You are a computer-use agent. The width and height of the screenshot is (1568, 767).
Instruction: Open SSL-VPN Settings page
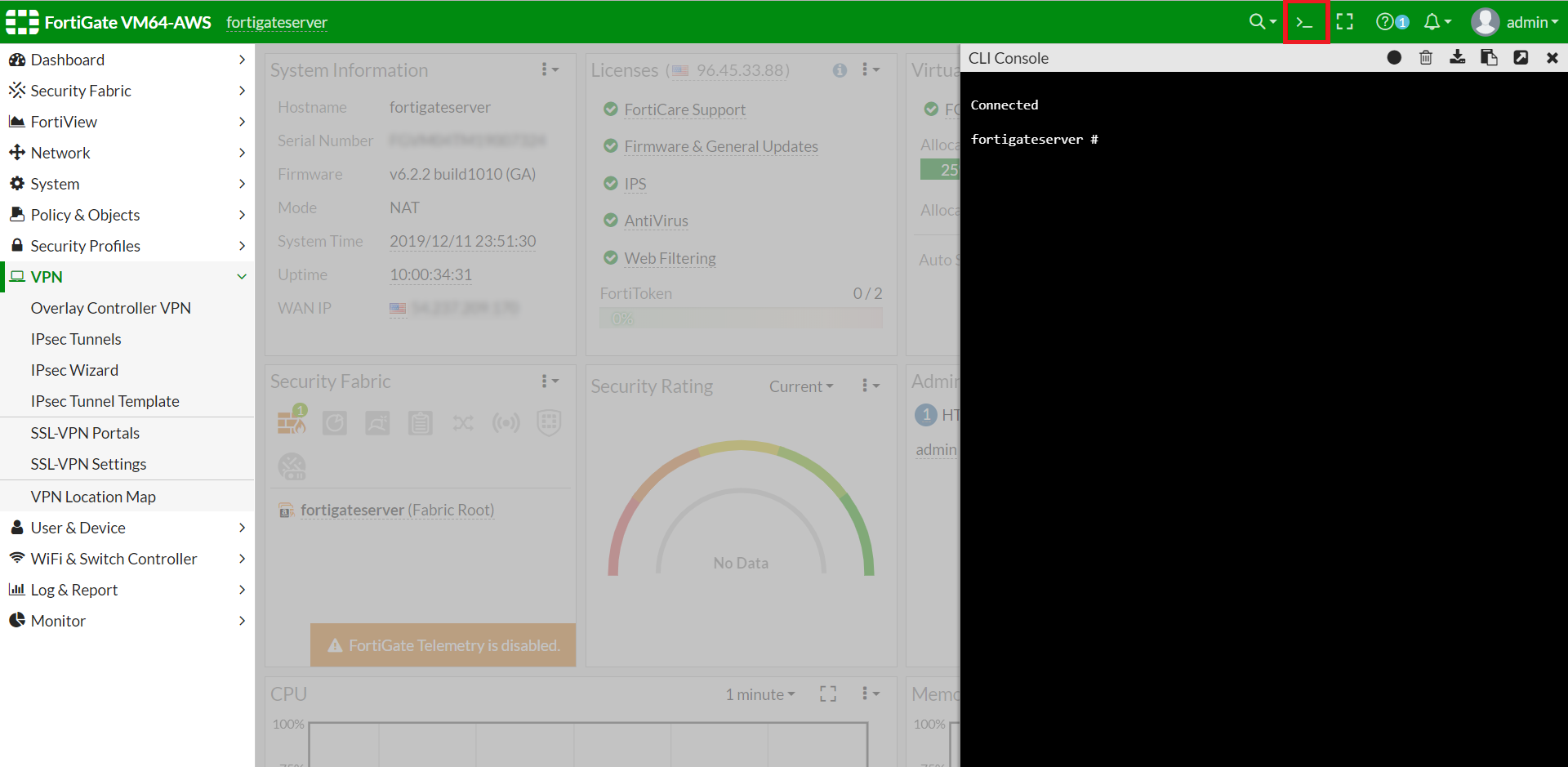88,464
